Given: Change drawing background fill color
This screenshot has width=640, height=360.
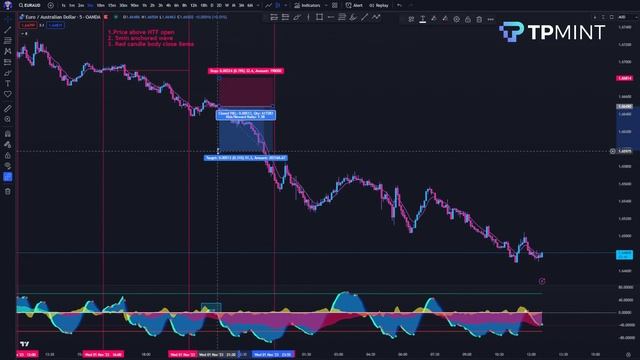Looking at the screenshot, I should (x=445, y=19).
